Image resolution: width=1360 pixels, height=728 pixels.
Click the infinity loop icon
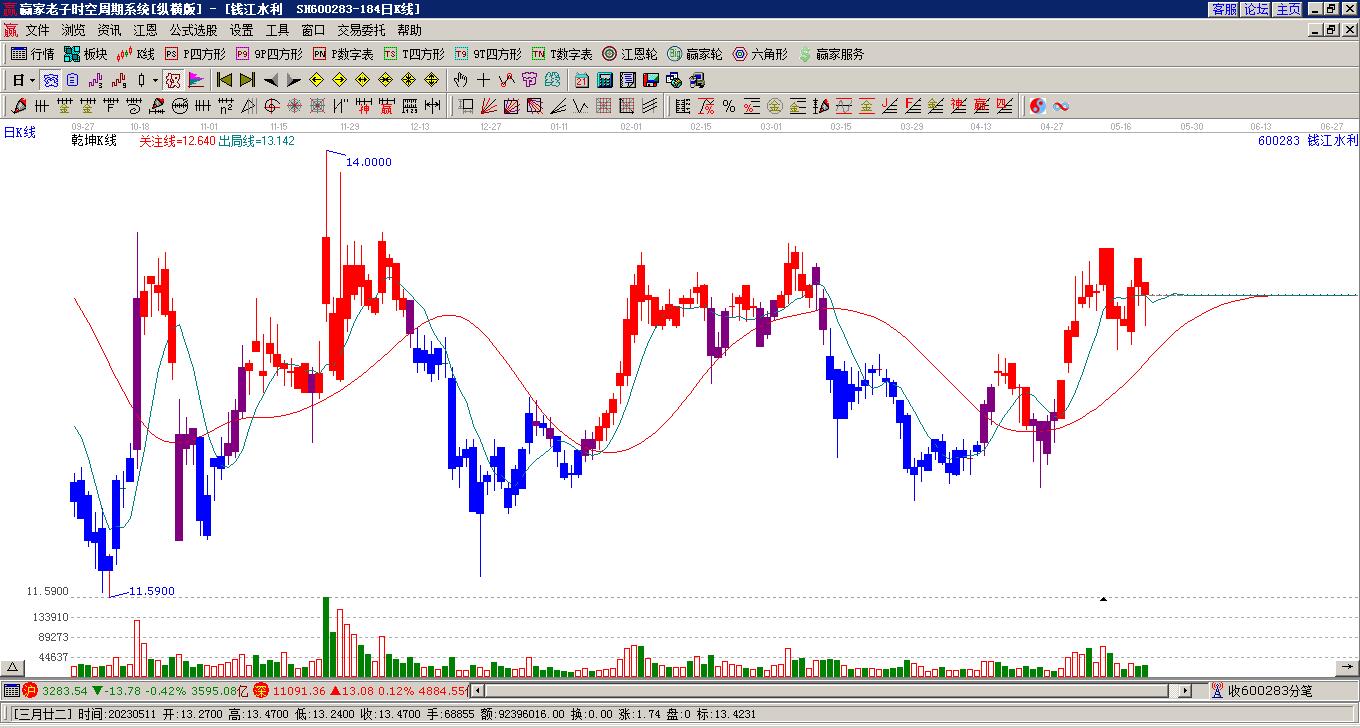coord(1061,106)
